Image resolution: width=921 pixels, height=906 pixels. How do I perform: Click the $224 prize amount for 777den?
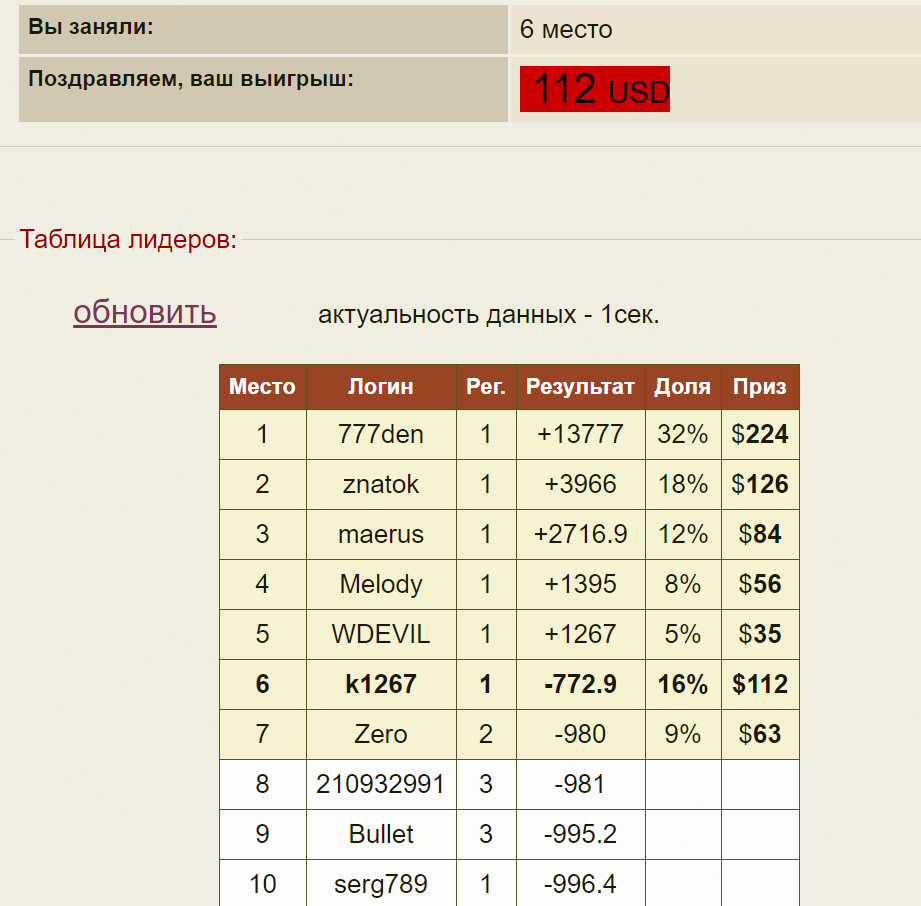click(x=760, y=435)
